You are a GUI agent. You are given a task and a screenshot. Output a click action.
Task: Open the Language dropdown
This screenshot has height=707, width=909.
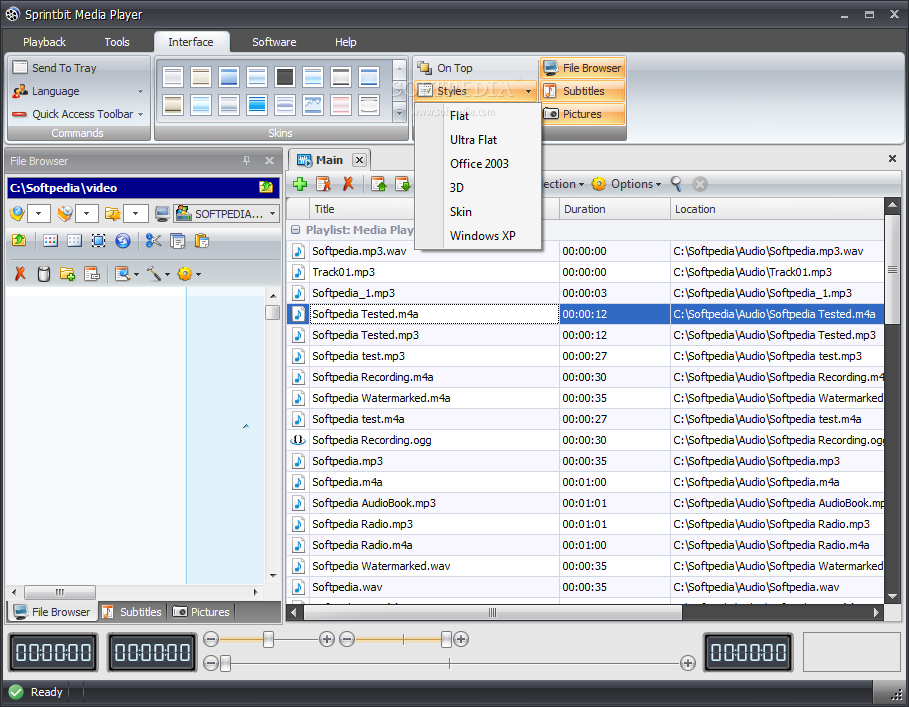coord(78,91)
